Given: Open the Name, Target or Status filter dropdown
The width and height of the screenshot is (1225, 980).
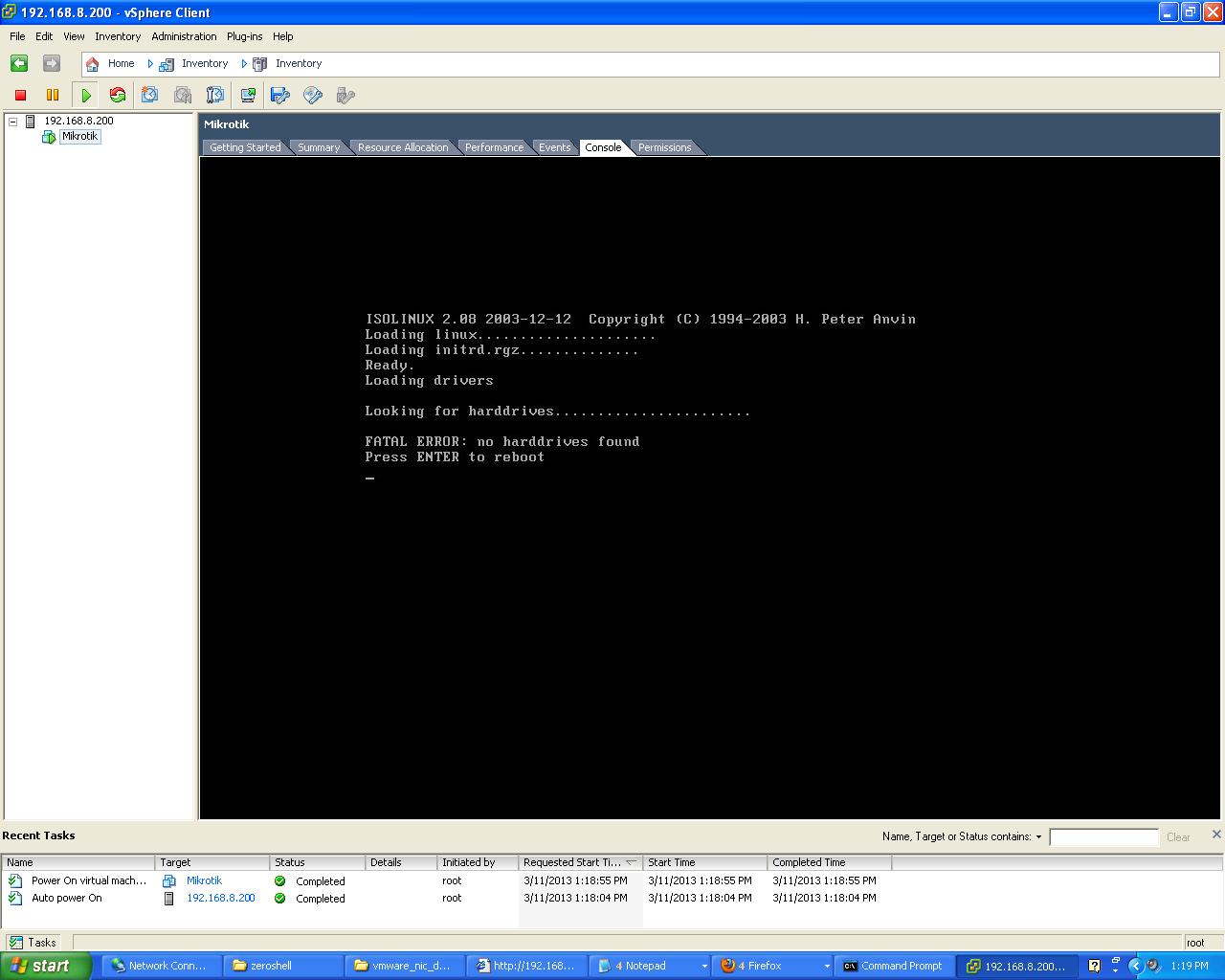Looking at the screenshot, I should 1038,836.
